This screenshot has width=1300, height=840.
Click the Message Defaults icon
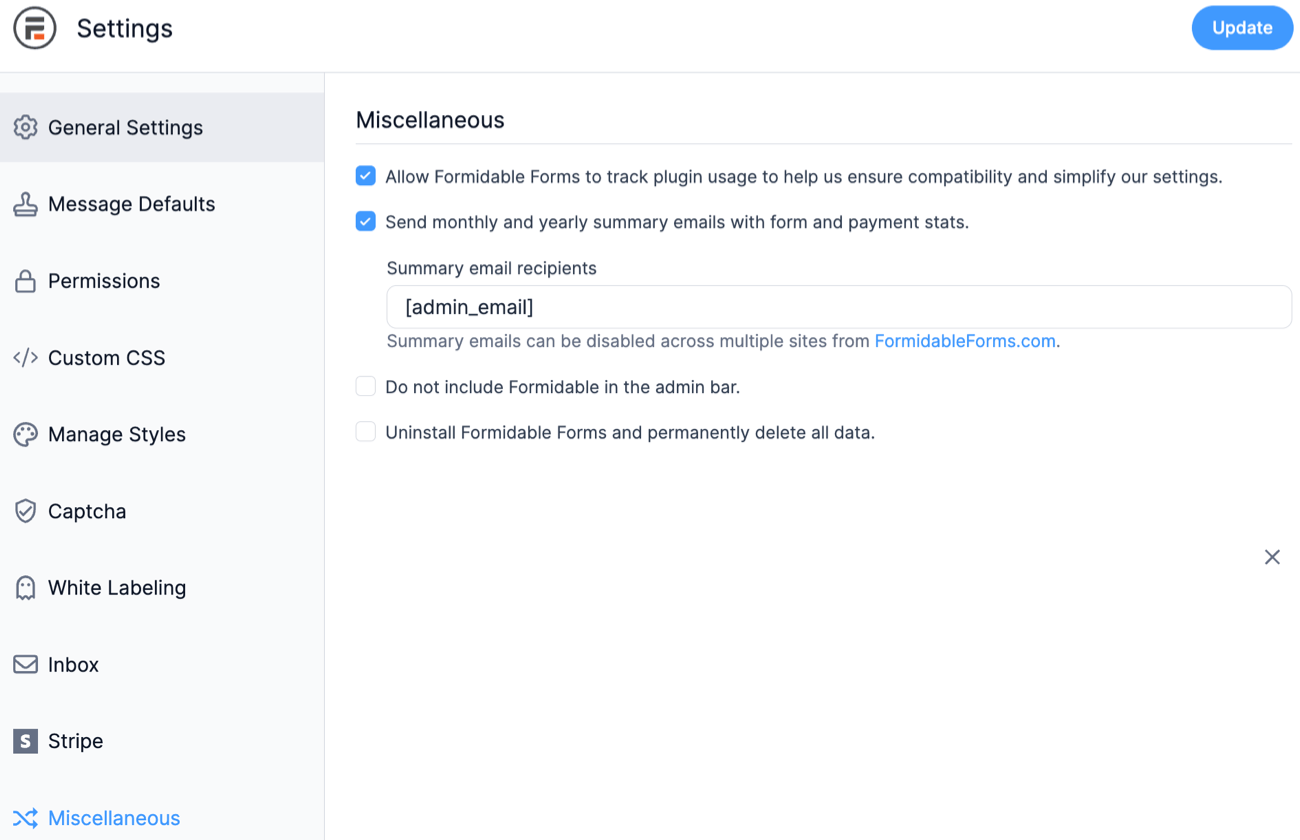point(25,203)
